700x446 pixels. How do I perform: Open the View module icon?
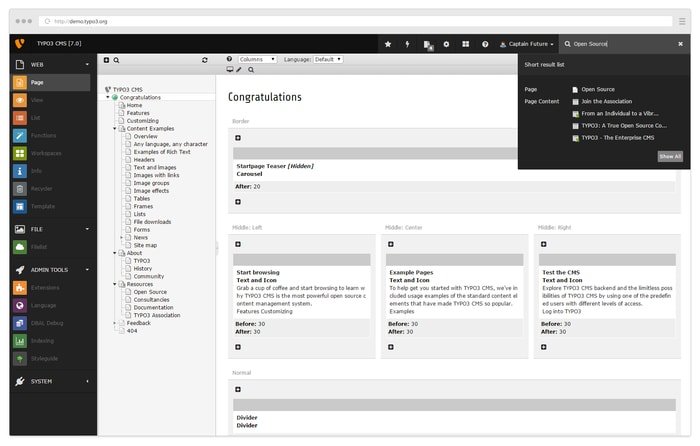(x=20, y=100)
